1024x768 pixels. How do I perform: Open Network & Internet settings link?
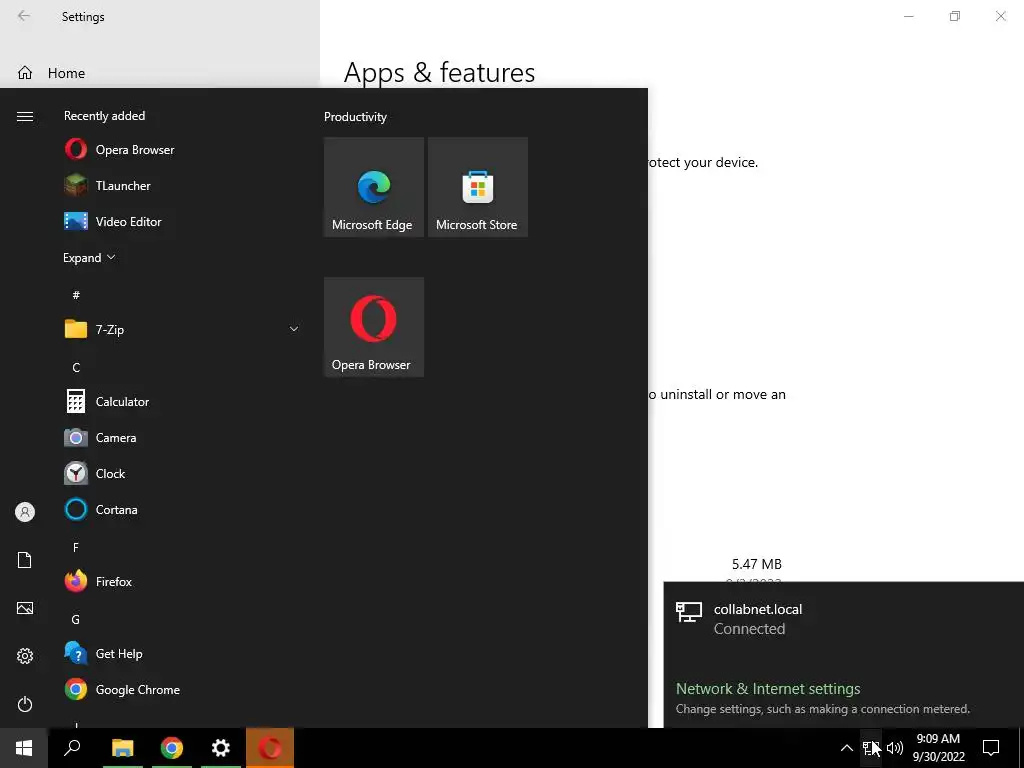point(768,688)
